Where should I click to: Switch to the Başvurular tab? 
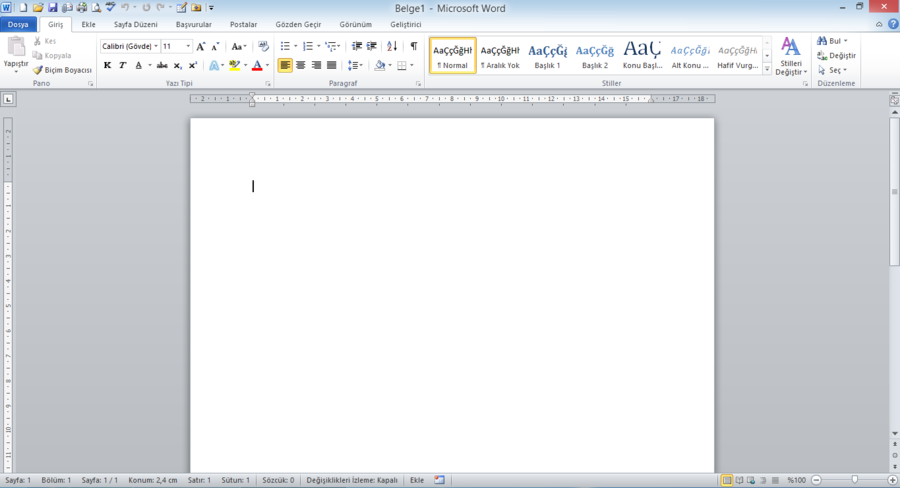point(193,25)
